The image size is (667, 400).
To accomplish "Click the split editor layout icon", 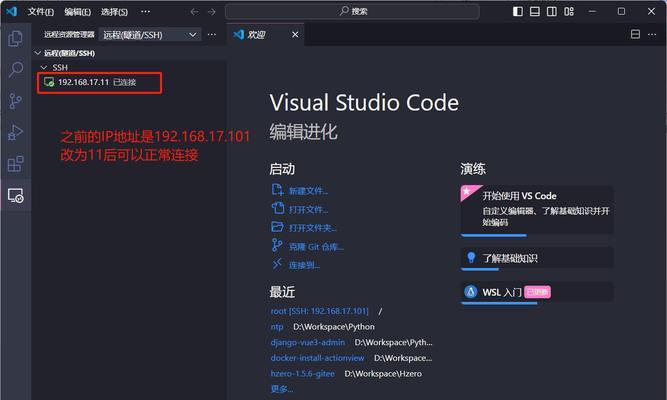I will (635, 34).
